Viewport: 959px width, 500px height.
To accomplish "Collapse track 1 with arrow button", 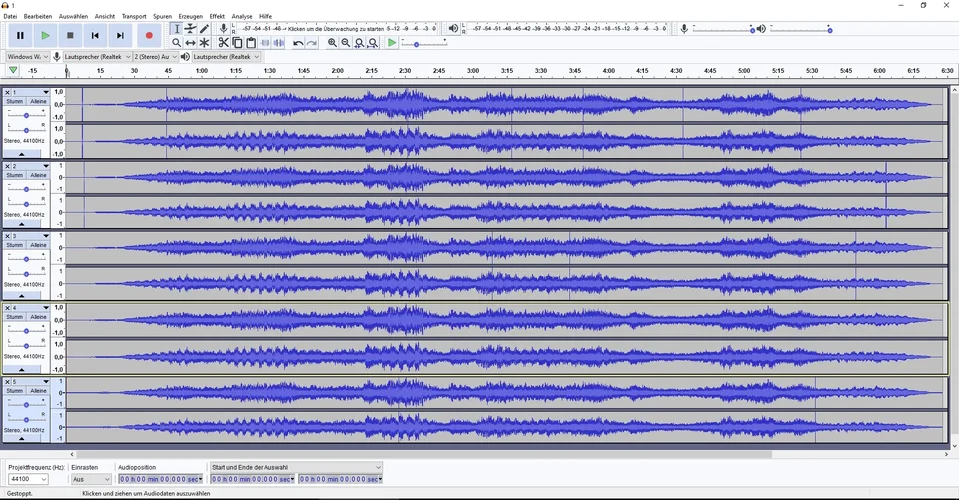I will (x=22, y=154).
